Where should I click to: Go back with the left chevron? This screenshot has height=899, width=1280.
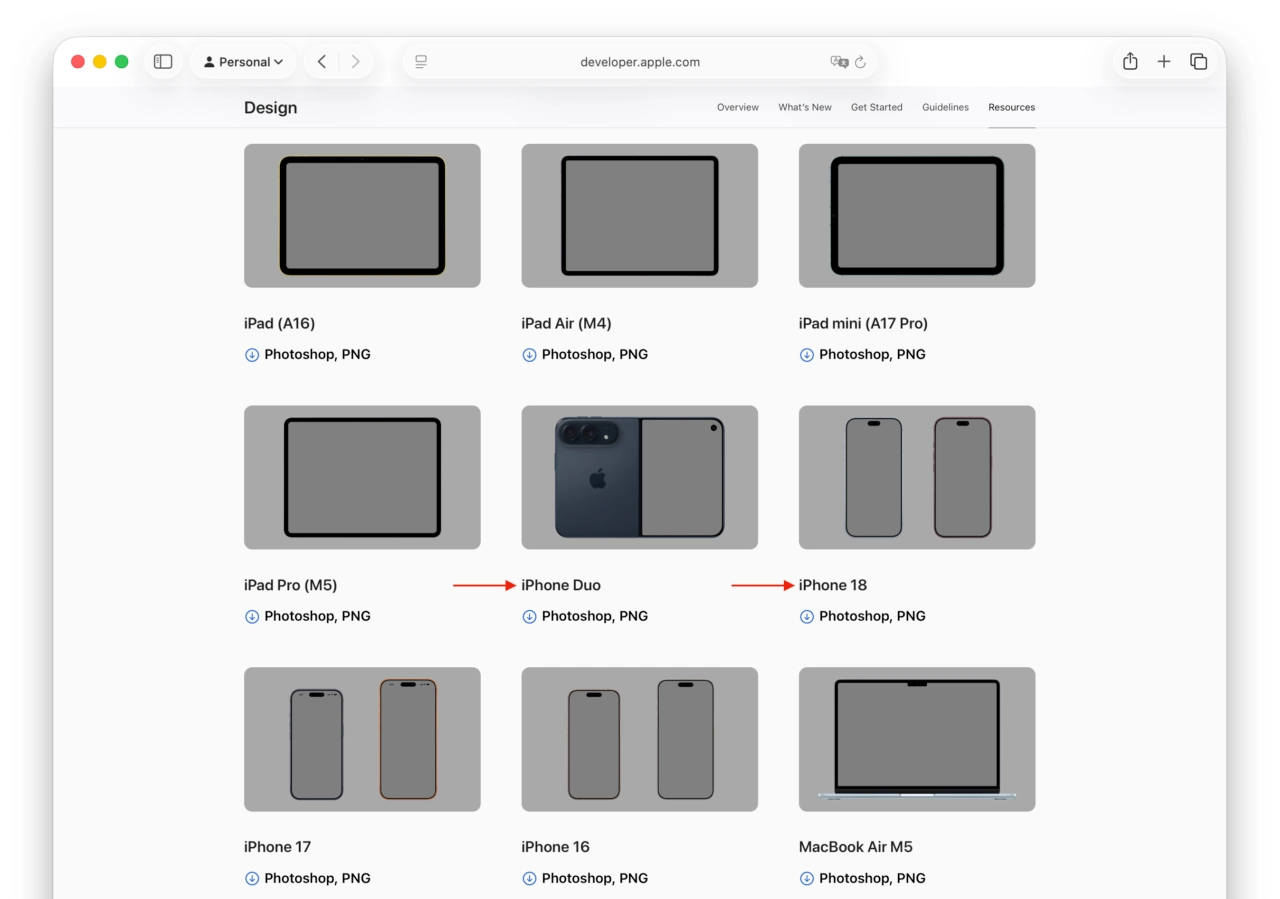[321, 62]
